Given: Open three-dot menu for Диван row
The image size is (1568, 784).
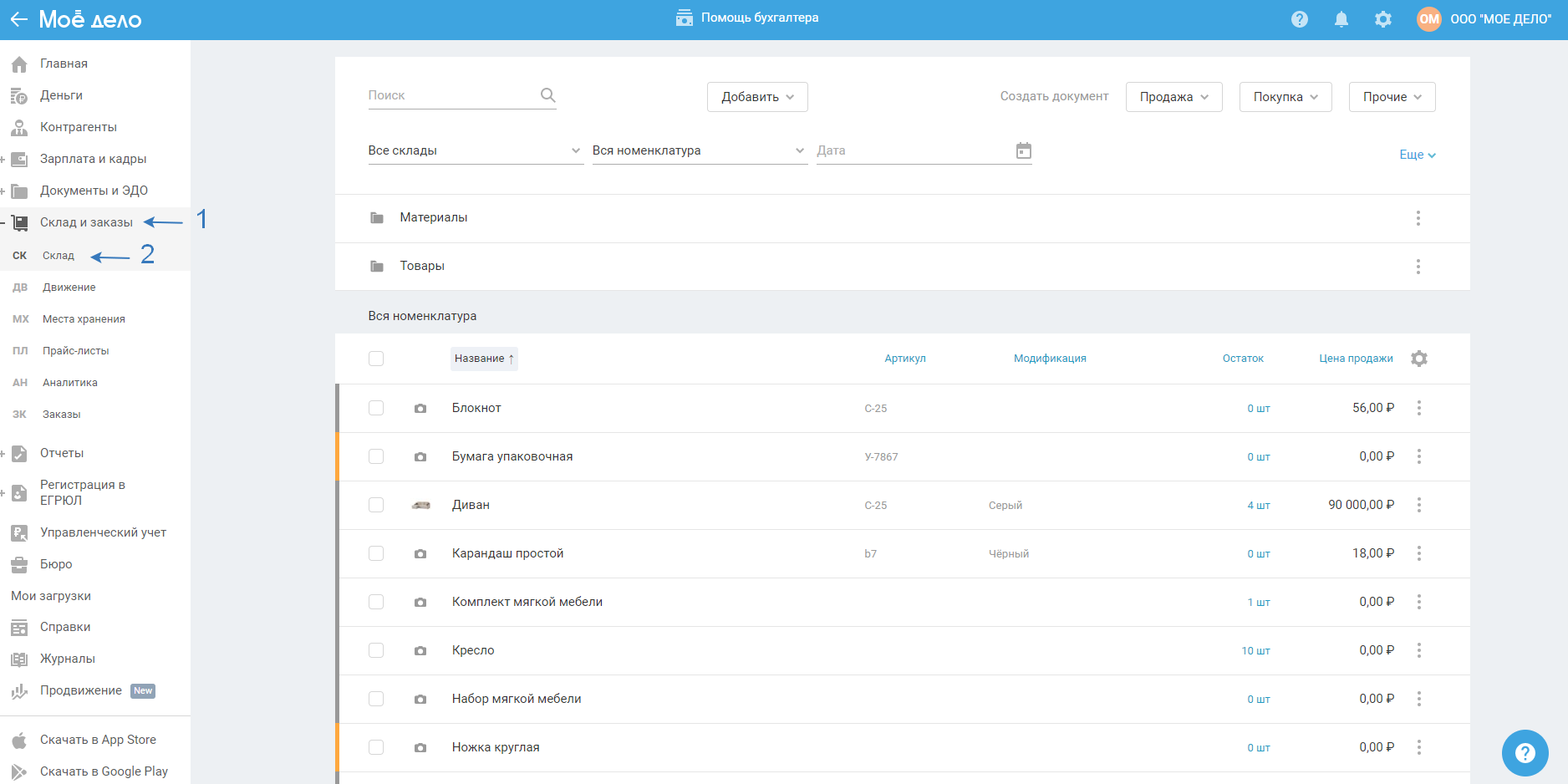Looking at the screenshot, I should [x=1418, y=505].
